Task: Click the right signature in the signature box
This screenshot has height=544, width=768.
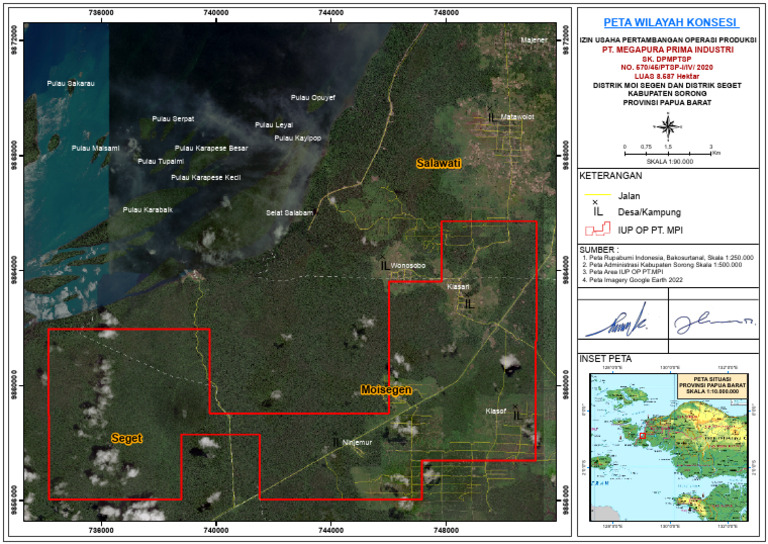Action: 714,324
